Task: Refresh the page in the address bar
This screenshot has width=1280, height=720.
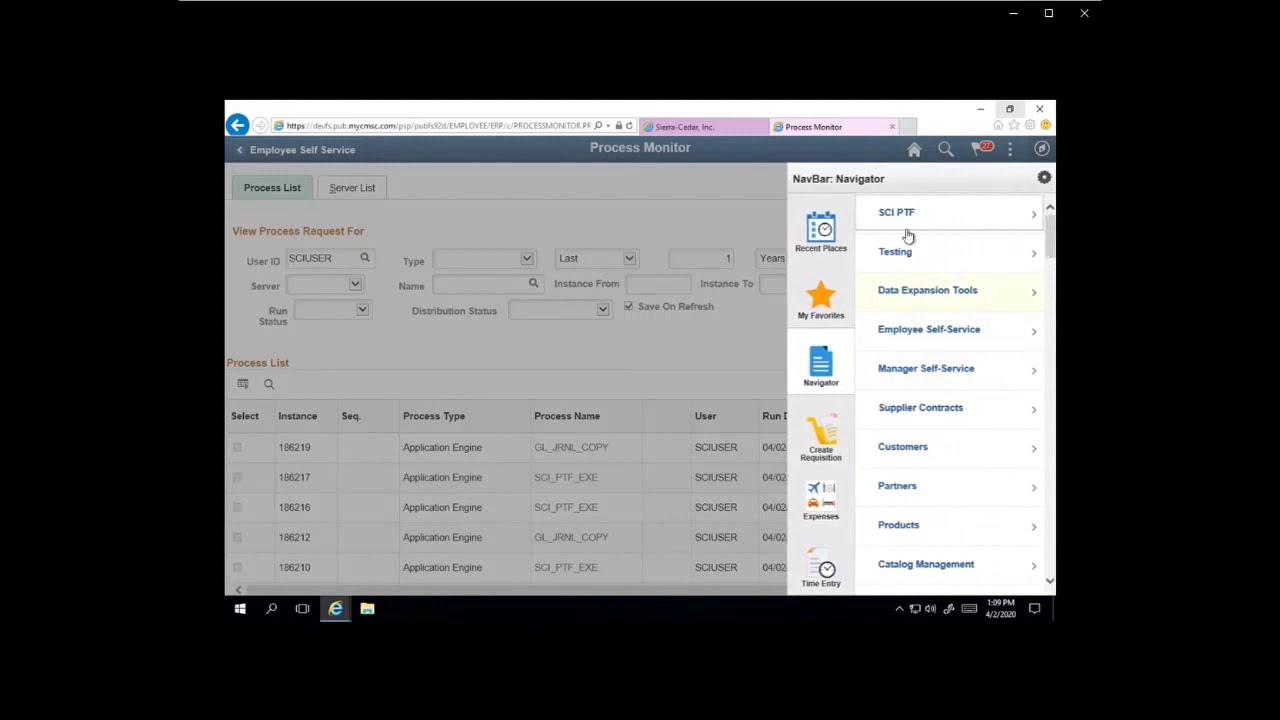Action: pyautogui.click(x=629, y=126)
